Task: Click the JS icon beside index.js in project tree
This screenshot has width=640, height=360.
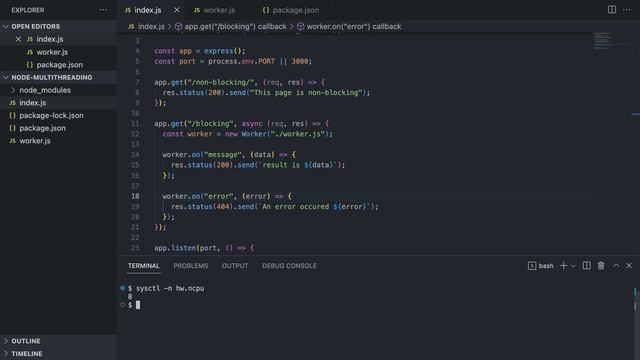Action: click(x=12, y=103)
